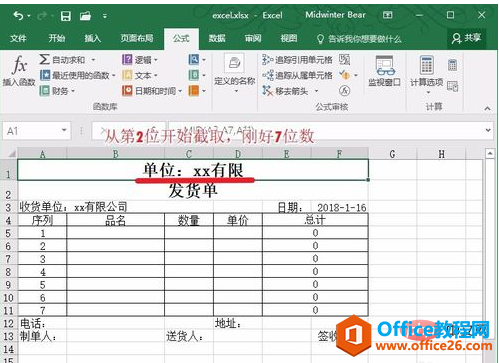Click the 自动求和 sigma icon
This screenshot has height=363, width=499.
point(44,60)
